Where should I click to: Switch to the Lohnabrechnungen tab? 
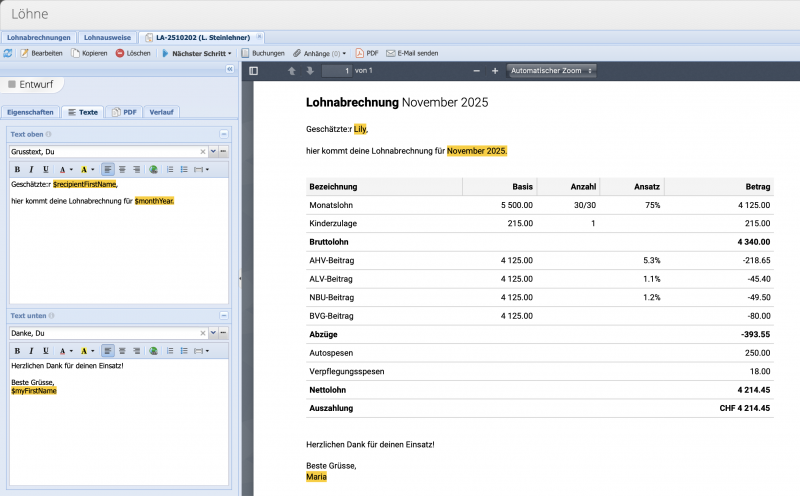click(39, 37)
